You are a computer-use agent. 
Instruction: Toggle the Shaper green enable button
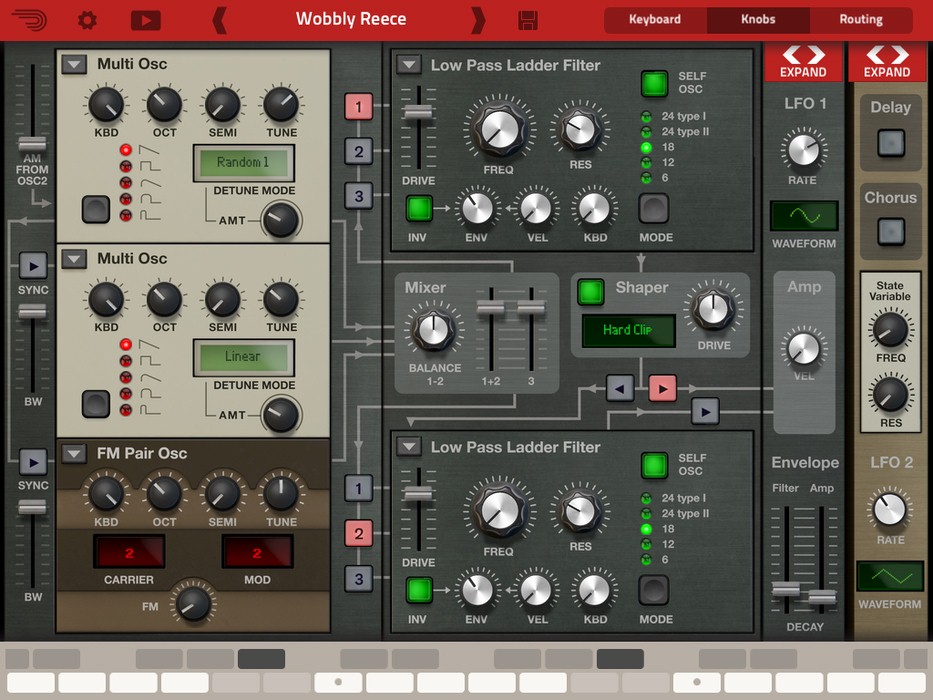[591, 291]
